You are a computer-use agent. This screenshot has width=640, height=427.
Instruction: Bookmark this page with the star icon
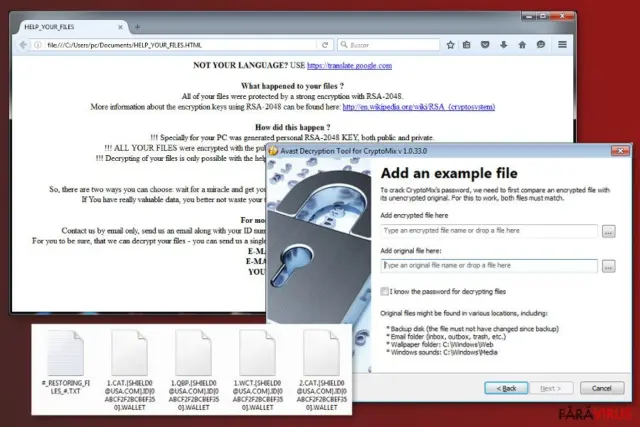pos(450,45)
